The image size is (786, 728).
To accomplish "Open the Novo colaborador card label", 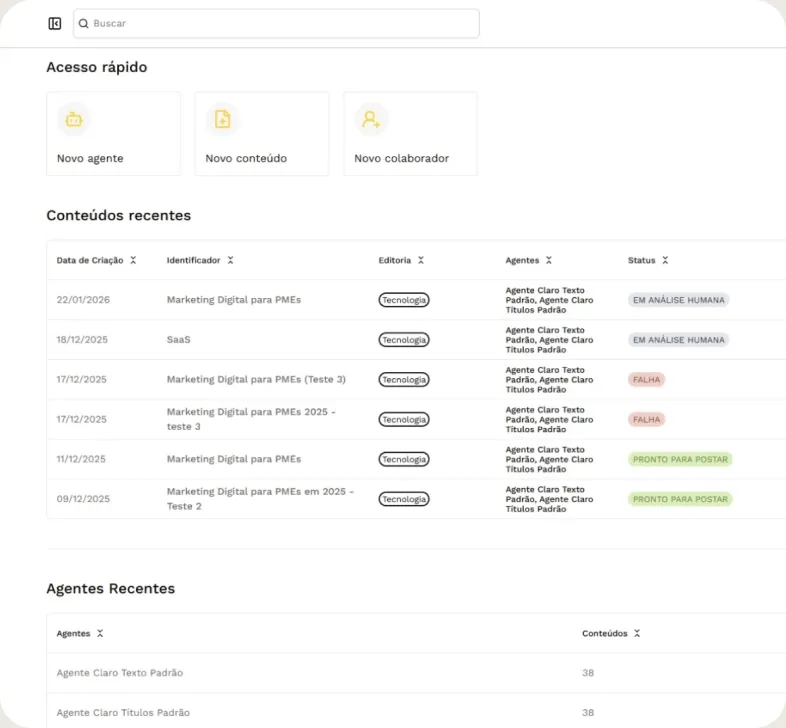I will [402, 158].
